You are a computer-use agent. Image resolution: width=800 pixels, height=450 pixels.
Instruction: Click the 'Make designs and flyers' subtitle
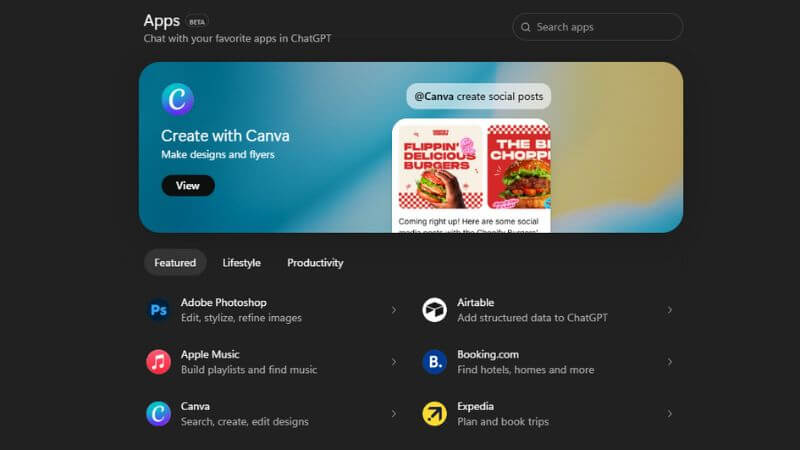click(218, 155)
